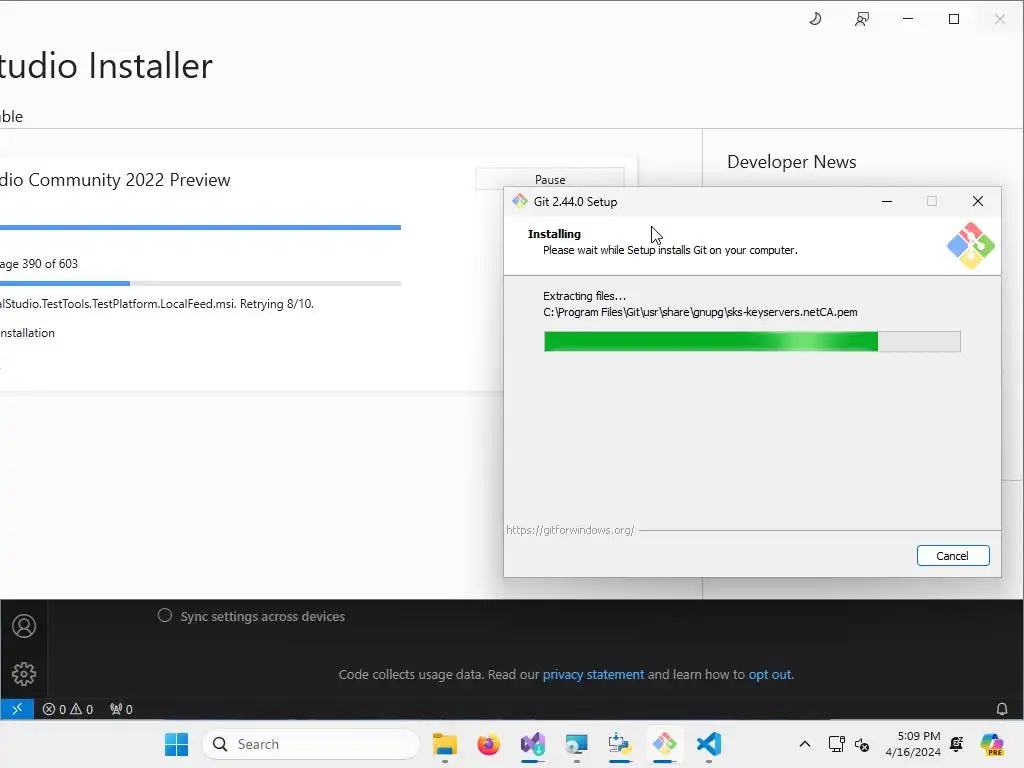1024x768 pixels.
Task: Click the Git Setup title bar icon
Action: point(520,201)
